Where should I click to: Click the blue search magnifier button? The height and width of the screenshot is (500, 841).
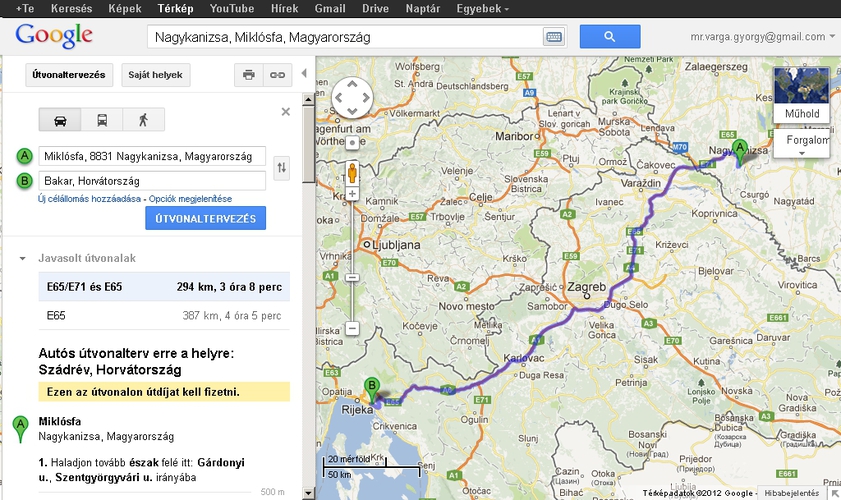(610, 36)
